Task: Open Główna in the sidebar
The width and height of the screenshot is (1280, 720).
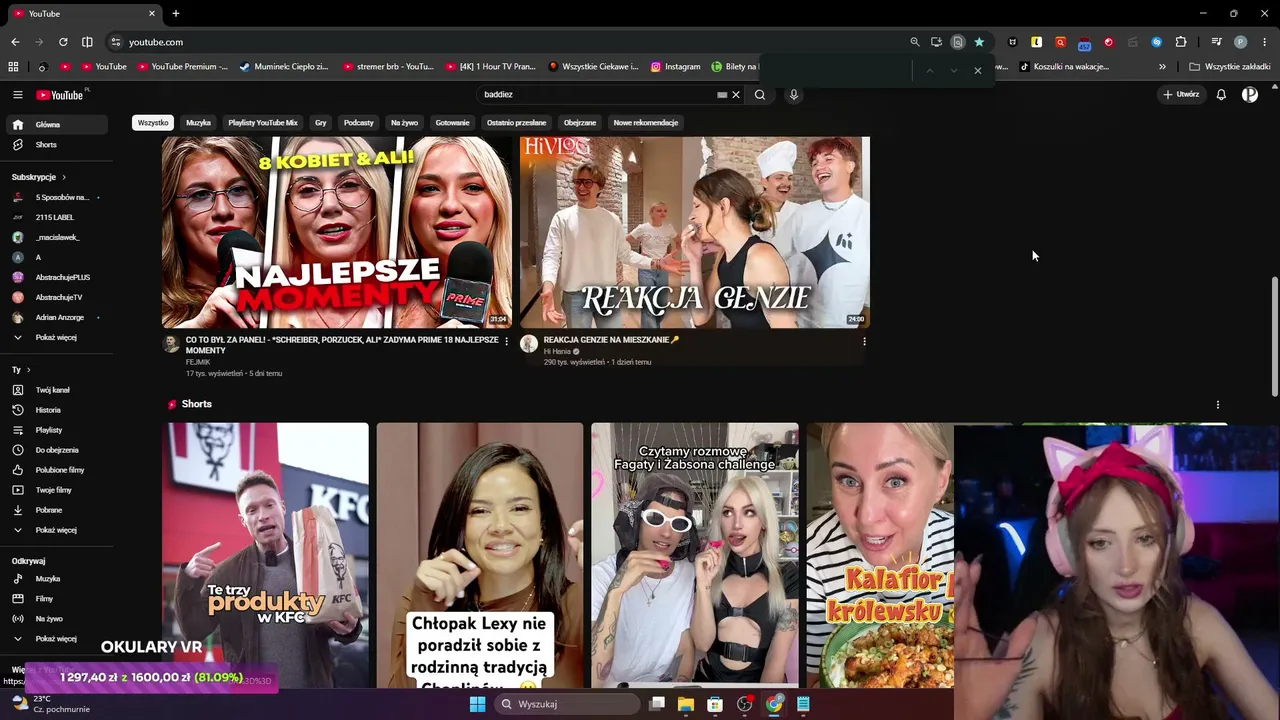Action: 55,125
